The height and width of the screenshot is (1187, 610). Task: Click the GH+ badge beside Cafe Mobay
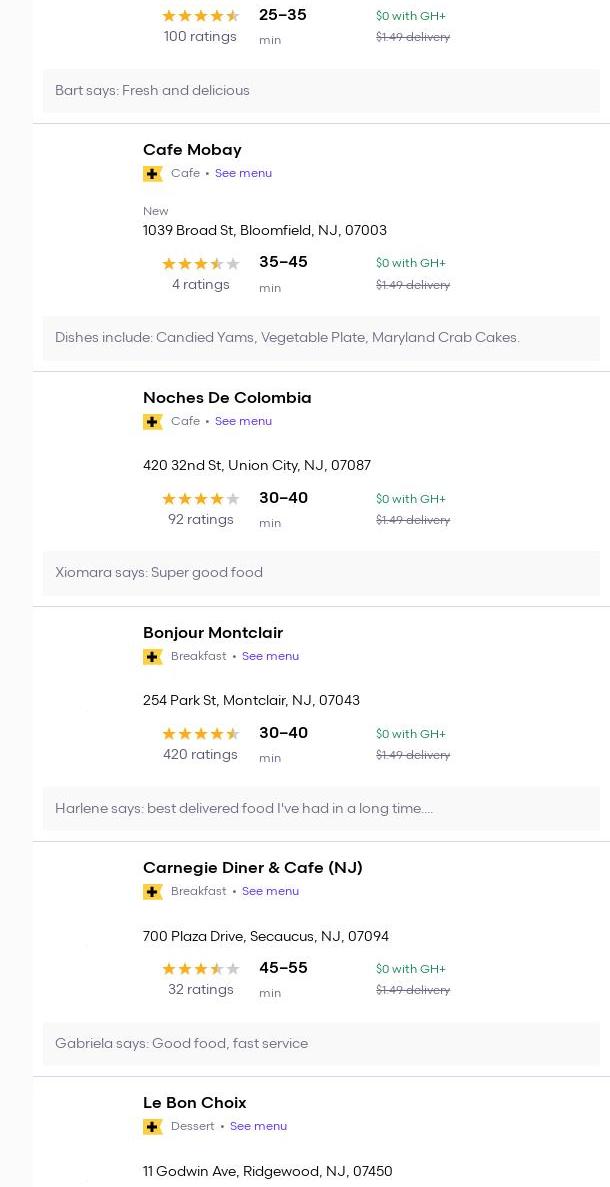click(x=153, y=174)
